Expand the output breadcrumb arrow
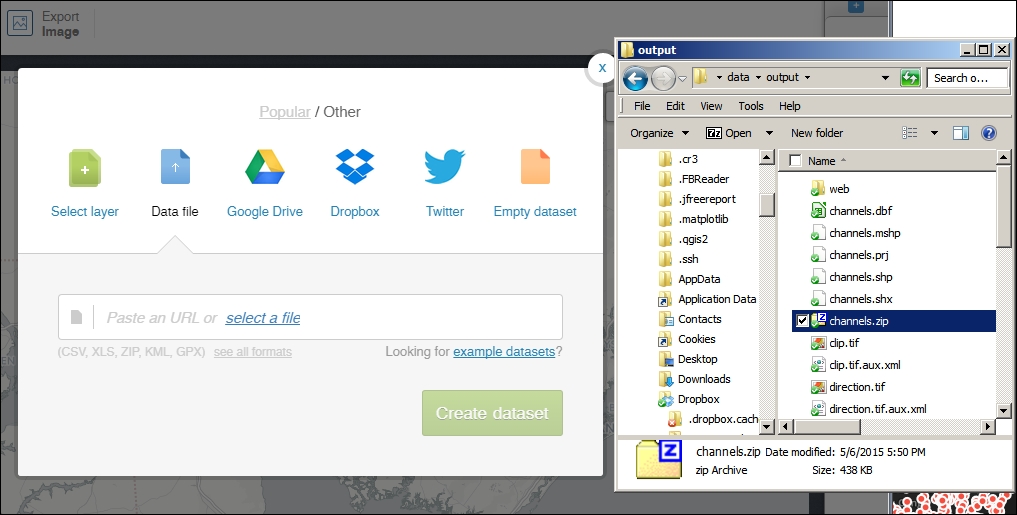1017x515 pixels. pyautogui.click(x=808, y=78)
